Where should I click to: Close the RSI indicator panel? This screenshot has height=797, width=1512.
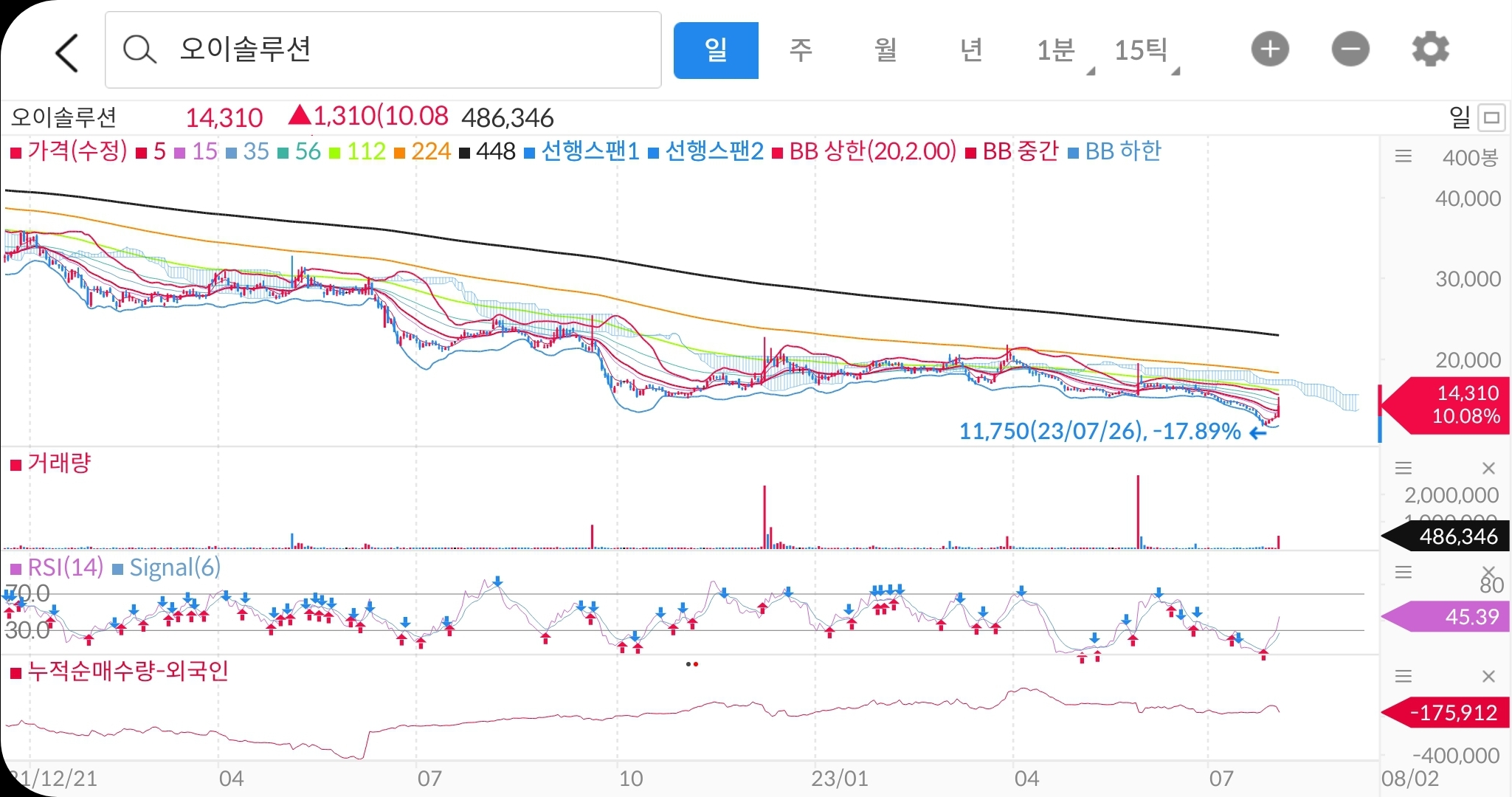tap(1488, 572)
